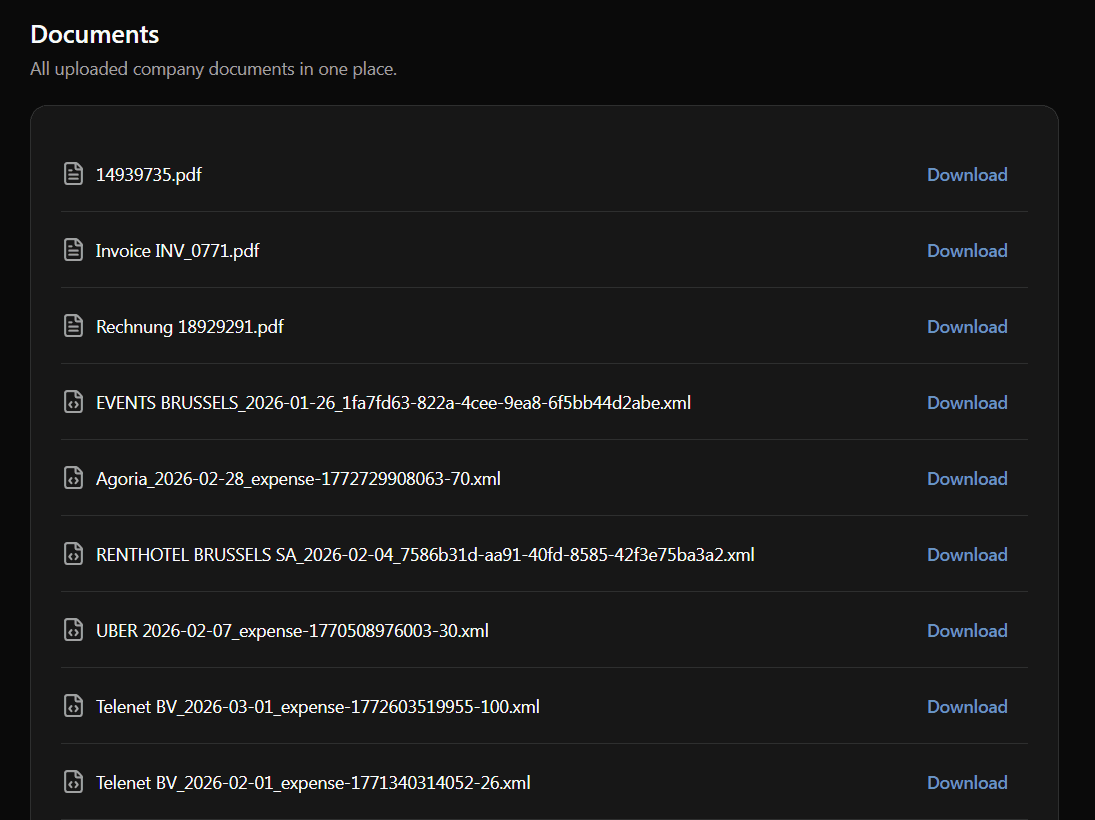
Task: Click the Agoria expense xml file name
Action: pyautogui.click(x=298, y=478)
